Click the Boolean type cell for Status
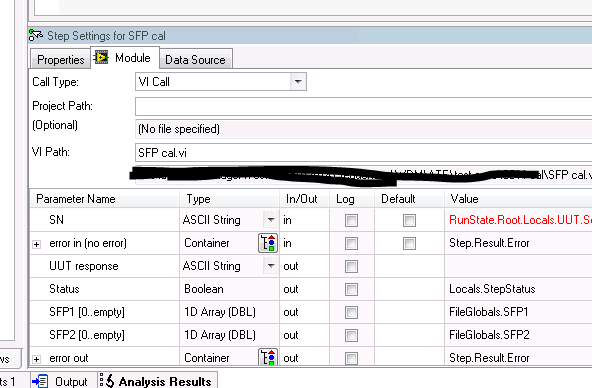The height and width of the screenshot is (388, 592). 230,289
